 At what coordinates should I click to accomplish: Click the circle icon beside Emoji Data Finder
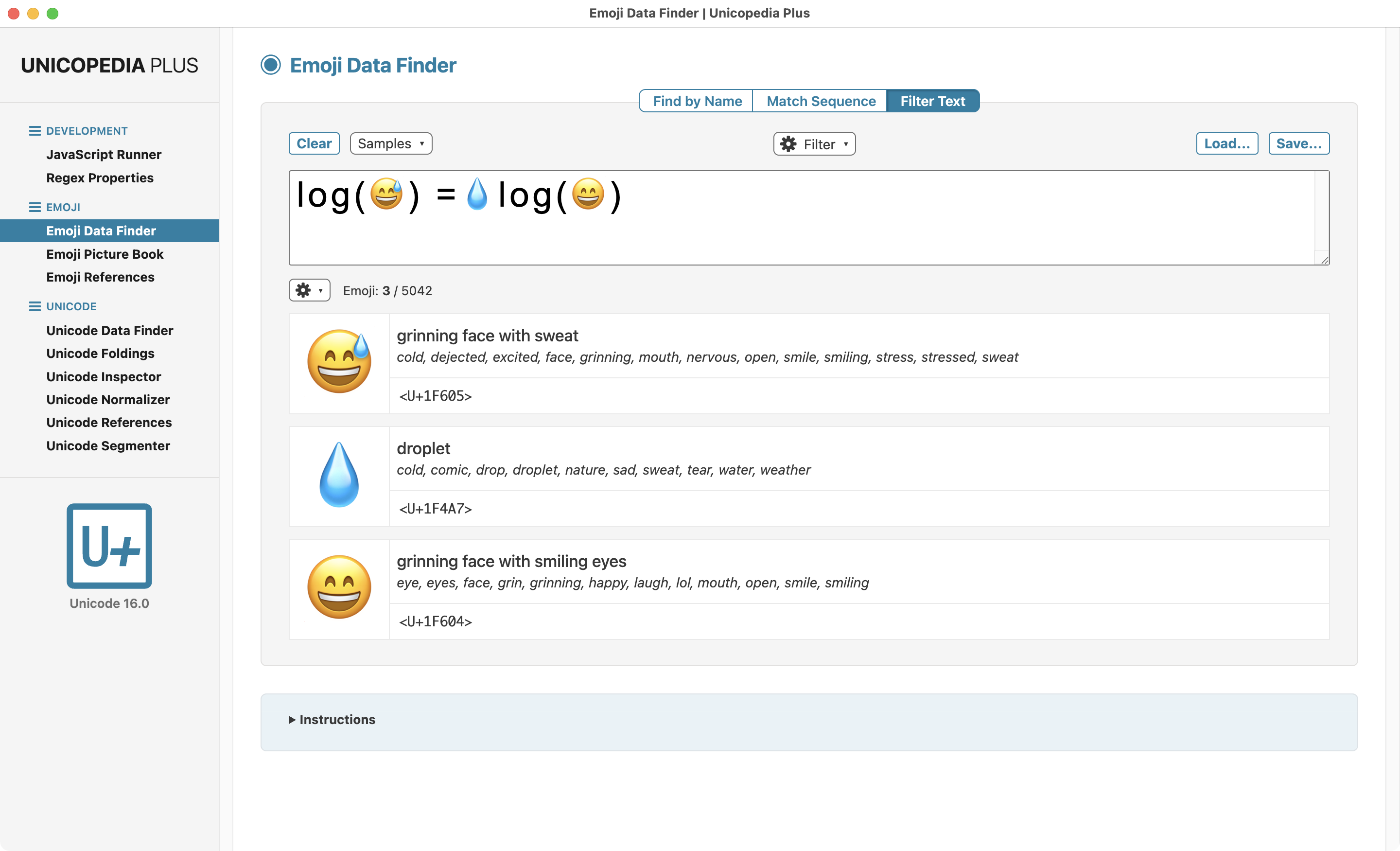point(270,65)
